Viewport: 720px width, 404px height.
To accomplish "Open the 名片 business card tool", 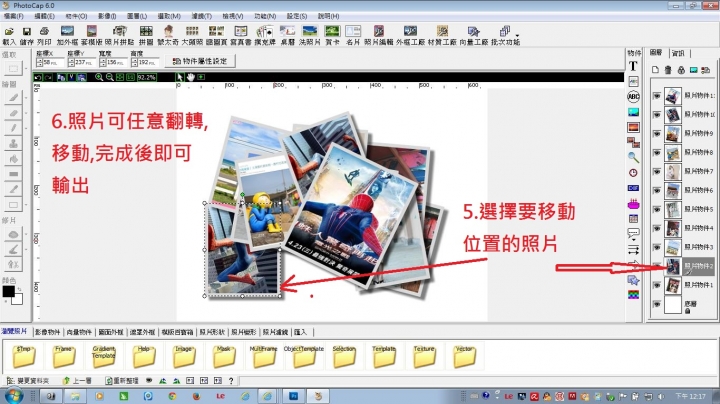I will click(353, 35).
